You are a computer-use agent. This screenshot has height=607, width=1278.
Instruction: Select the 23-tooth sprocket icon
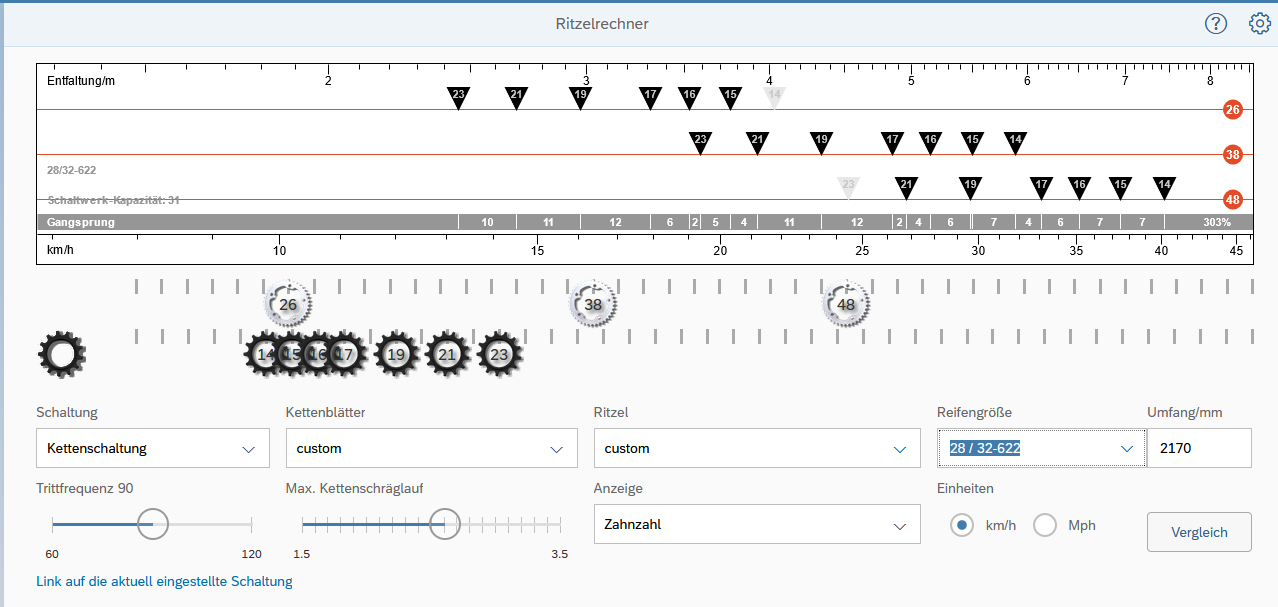(x=500, y=354)
